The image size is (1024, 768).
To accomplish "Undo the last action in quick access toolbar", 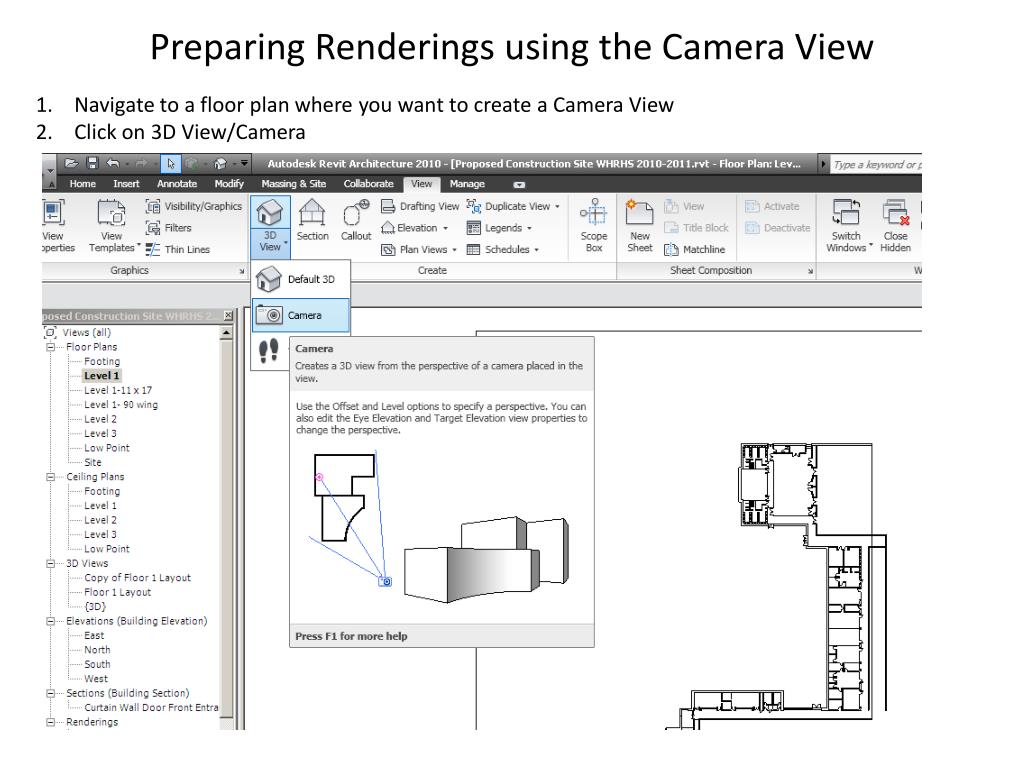I will click(x=113, y=163).
